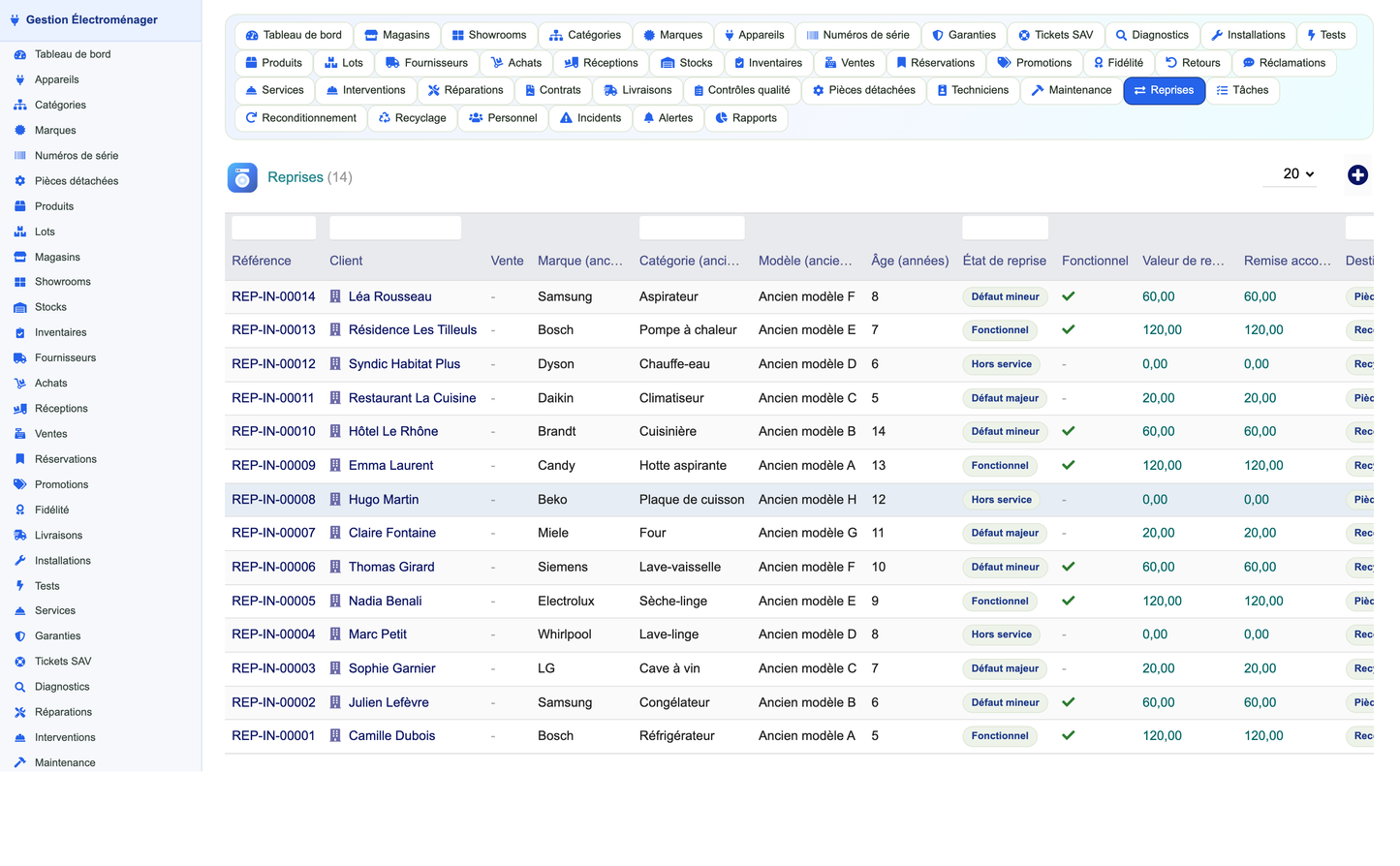The image size is (1400, 866).
Task: Click the building icon beside Léa Rousseau
Action: (x=335, y=296)
